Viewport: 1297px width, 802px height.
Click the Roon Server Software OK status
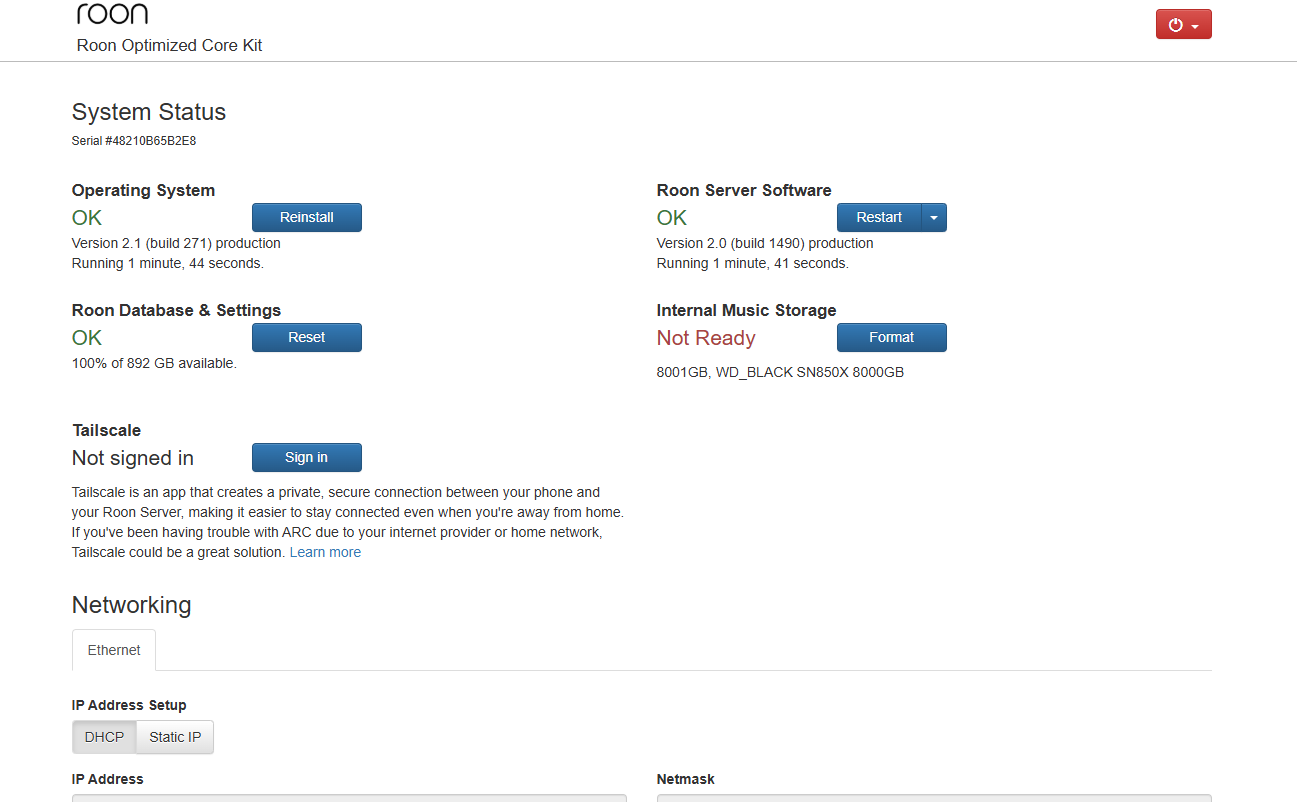pyautogui.click(x=672, y=218)
